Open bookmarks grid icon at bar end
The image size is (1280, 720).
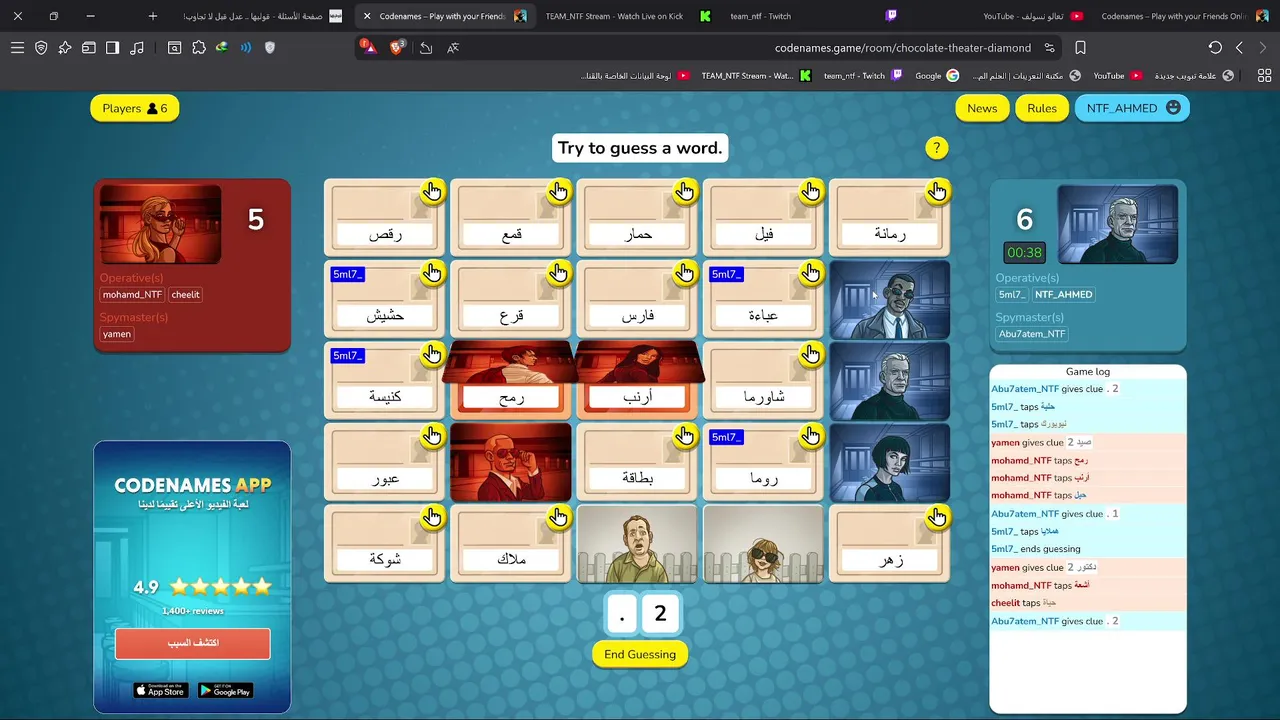[x=1264, y=75]
